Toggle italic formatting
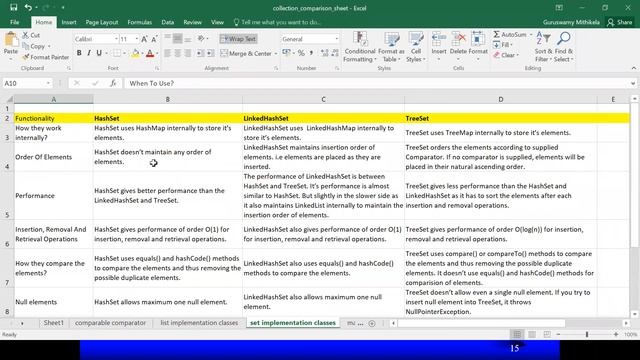The height and width of the screenshot is (360, 640). pos(89,53)
